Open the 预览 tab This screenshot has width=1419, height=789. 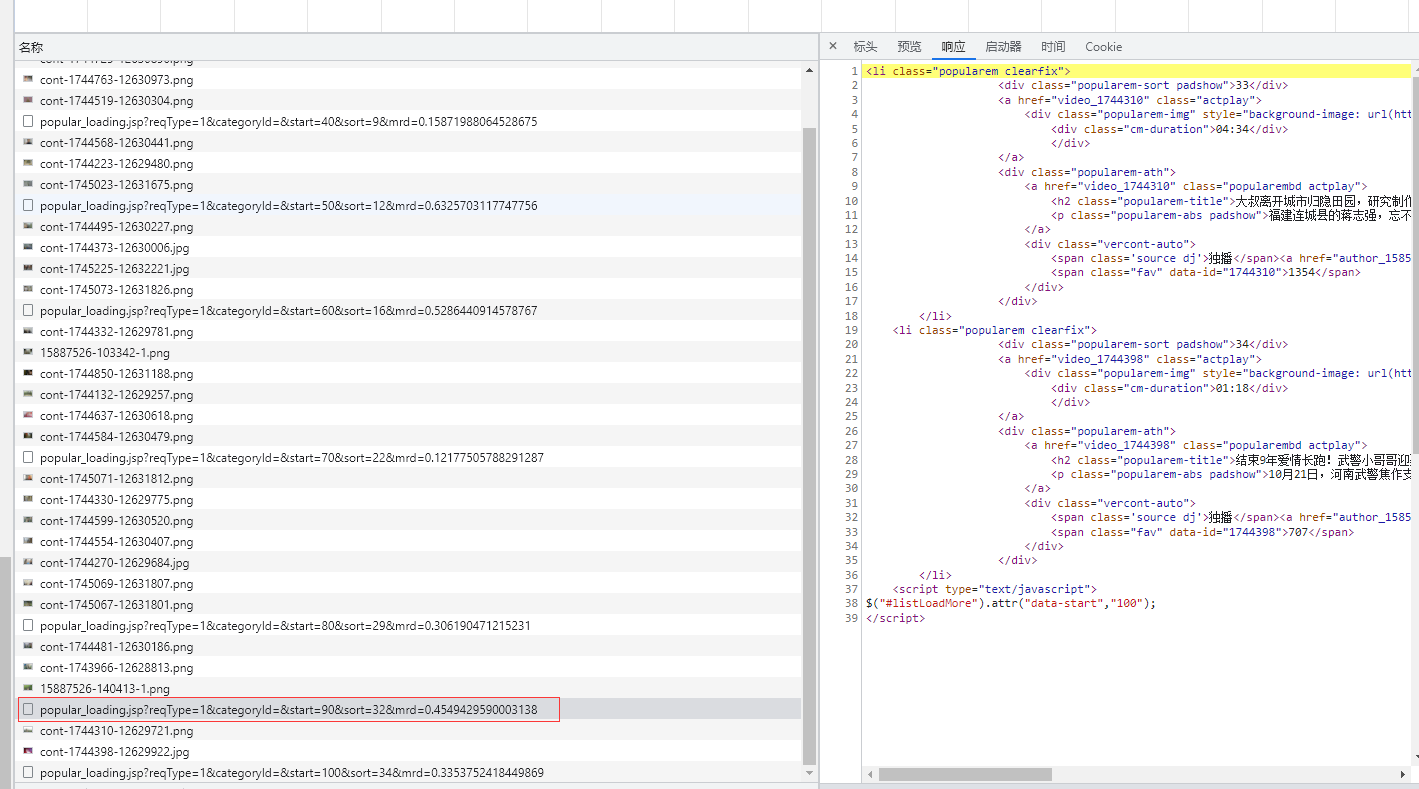909,47
